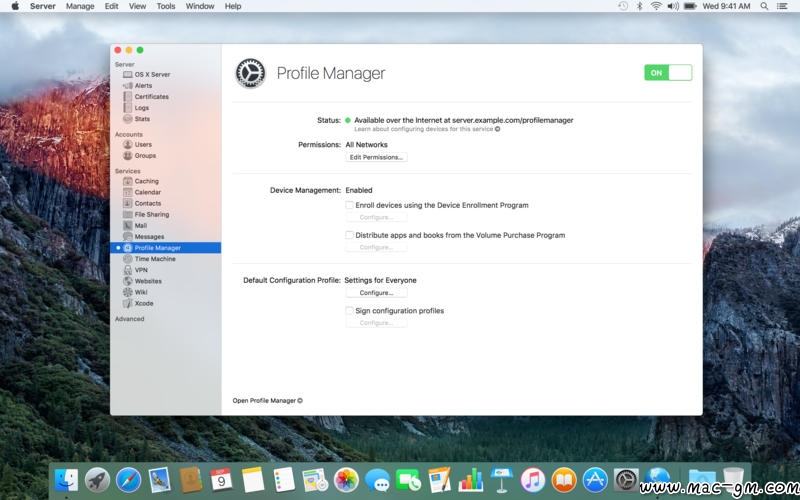
Task: Click Configure under Default Configuration Profile
Action: [377, 293]
